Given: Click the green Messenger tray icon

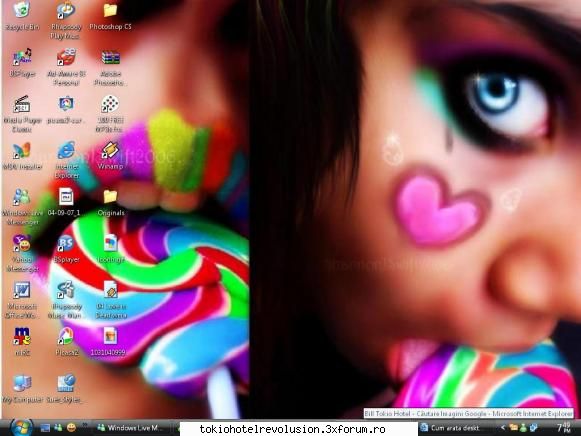Looking at the screenshot, I should point(523,428).
